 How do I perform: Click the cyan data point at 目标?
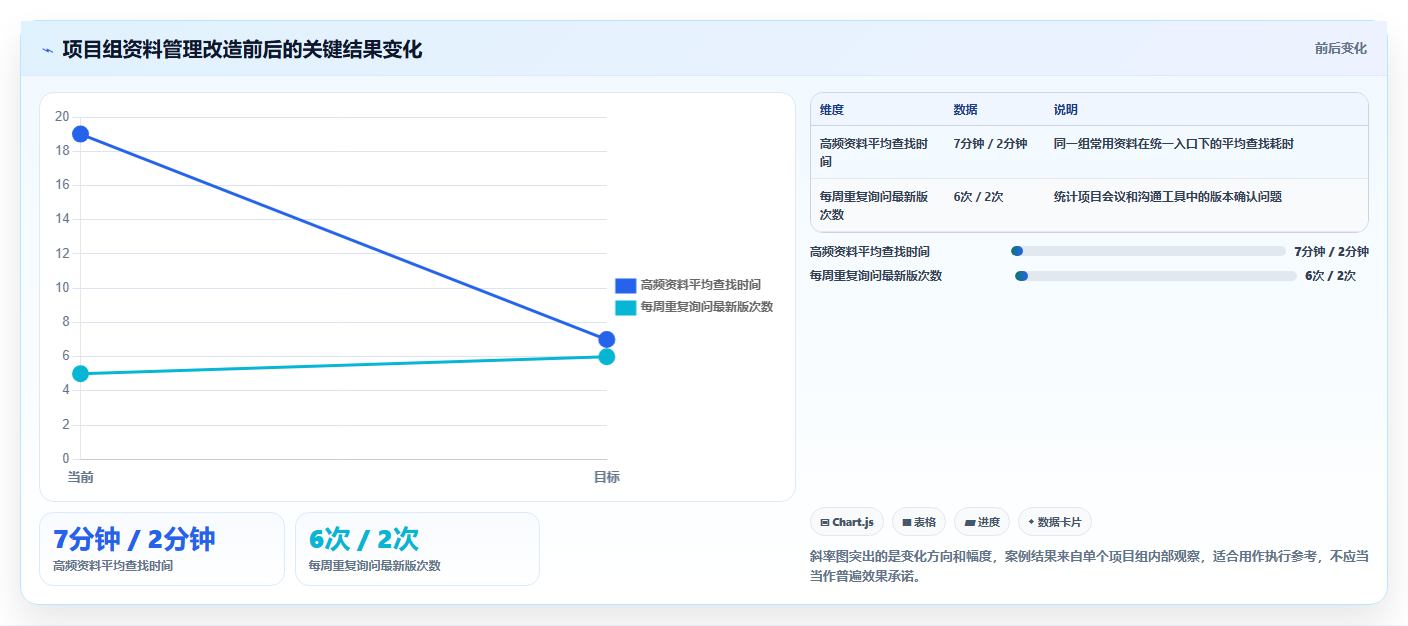pyautogui.click(x=606, y=357)
